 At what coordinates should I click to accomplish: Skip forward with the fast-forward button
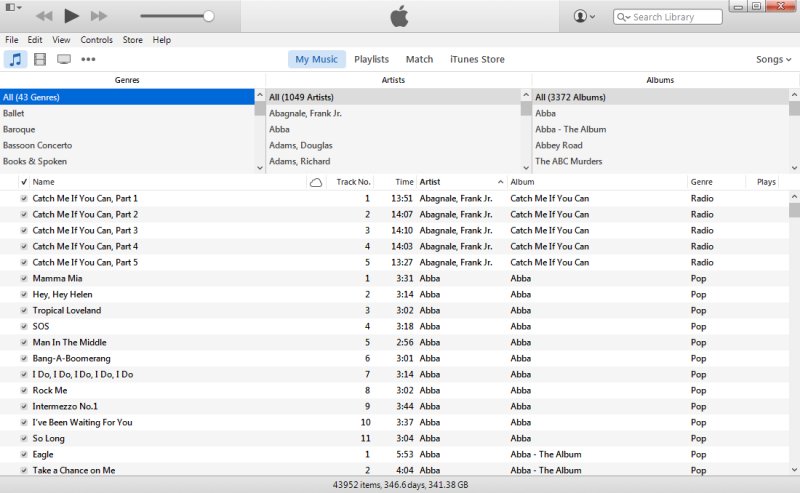point(99,16)
